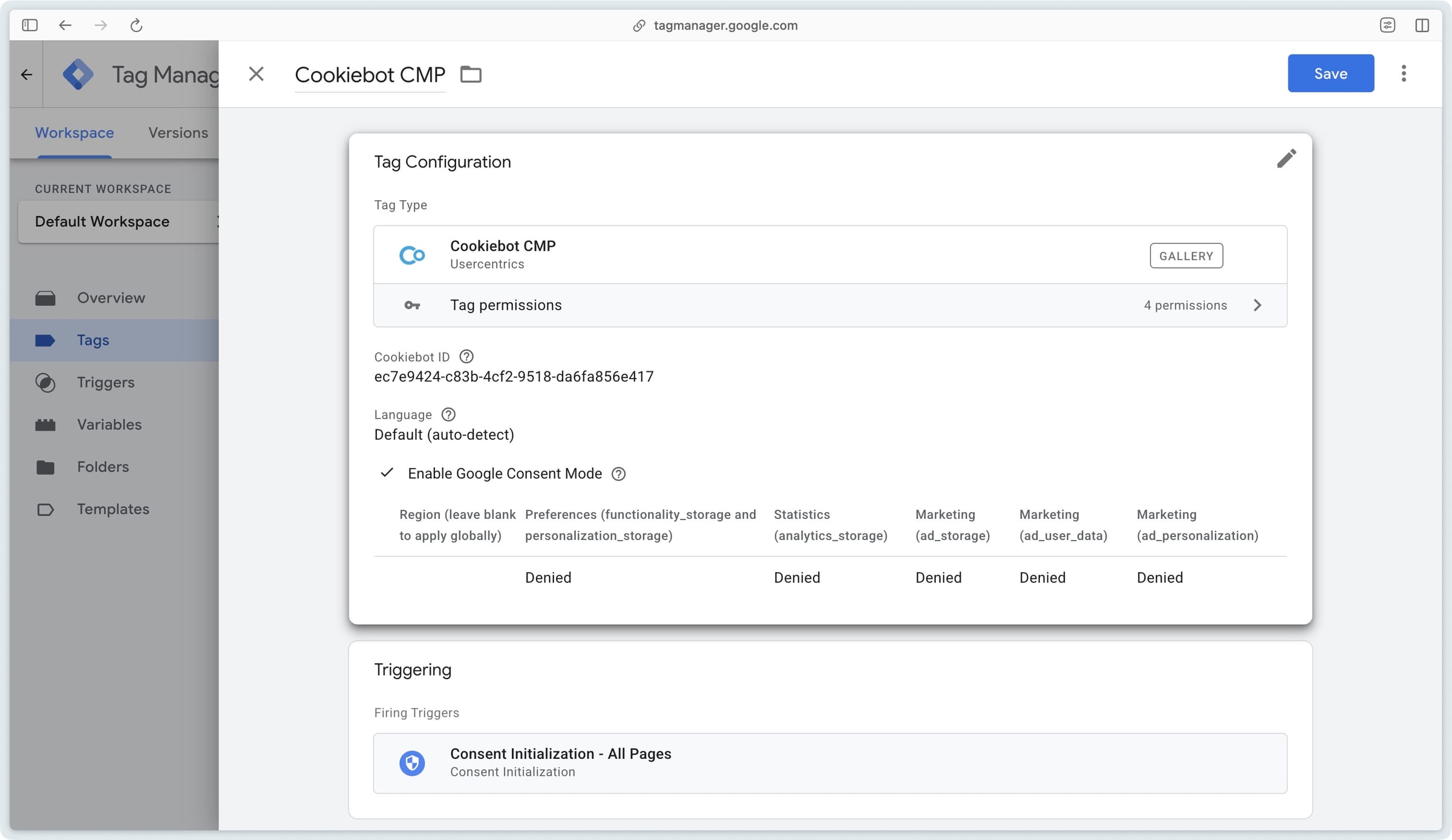This screenshot has height=840, width=1452.
Task: Click the key icon in Tag permissions
Action: click(412, 305)
